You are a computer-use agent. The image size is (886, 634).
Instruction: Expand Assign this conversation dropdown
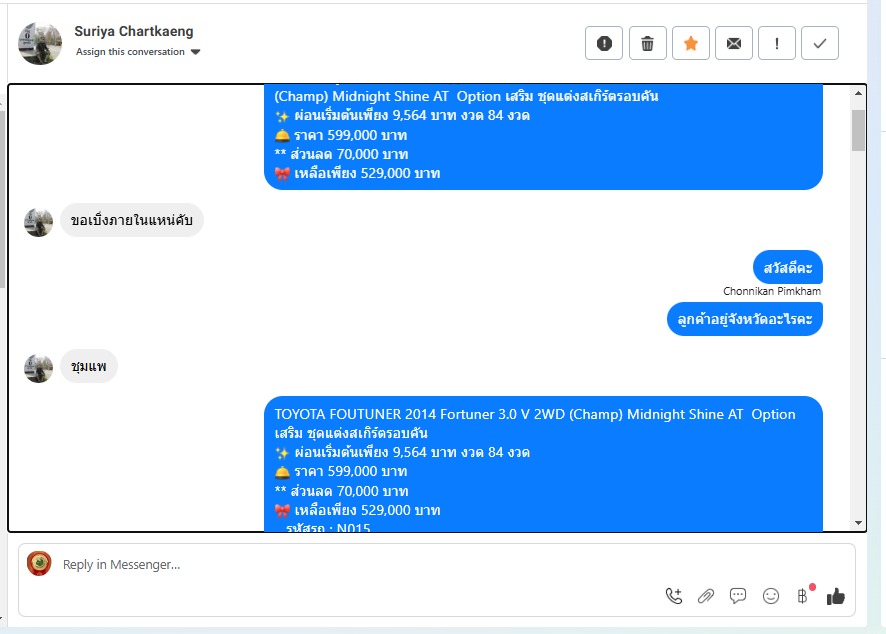138,51
